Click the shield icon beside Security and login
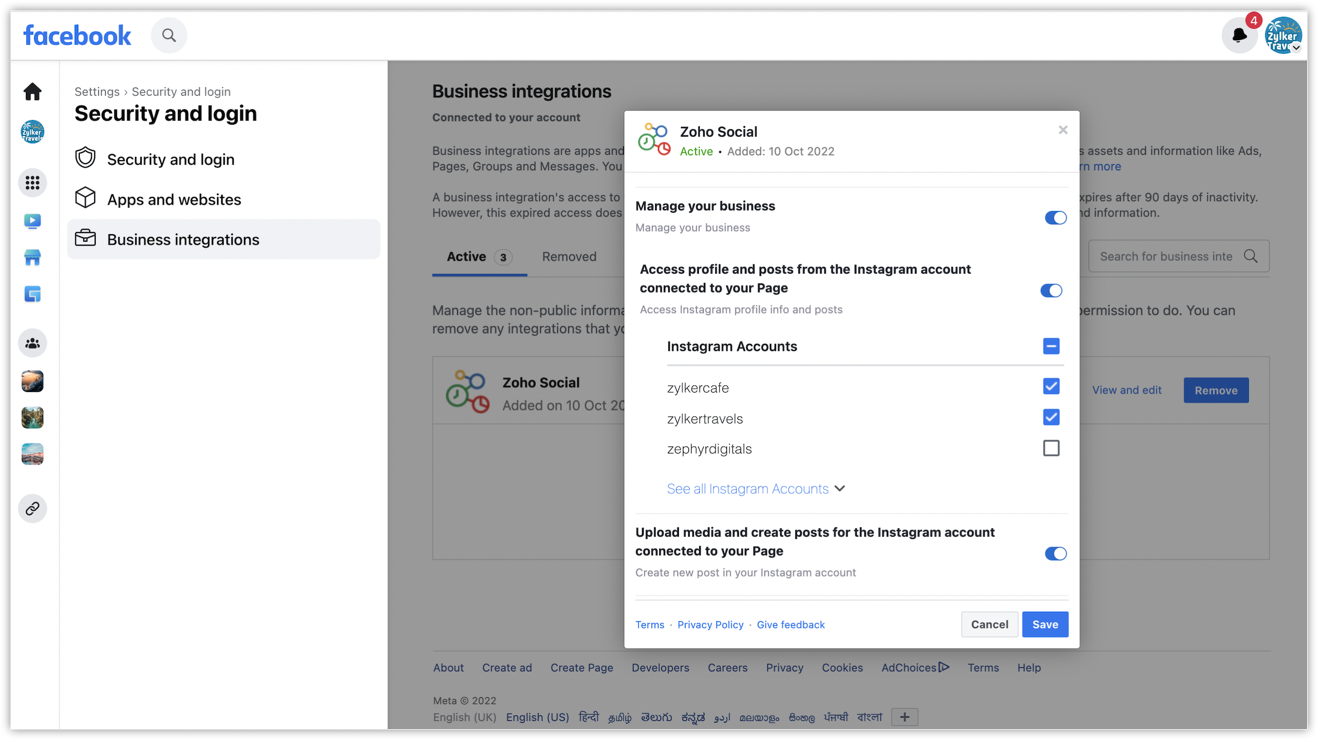Viewport: 1318px width, 740px height. [86, 158]
